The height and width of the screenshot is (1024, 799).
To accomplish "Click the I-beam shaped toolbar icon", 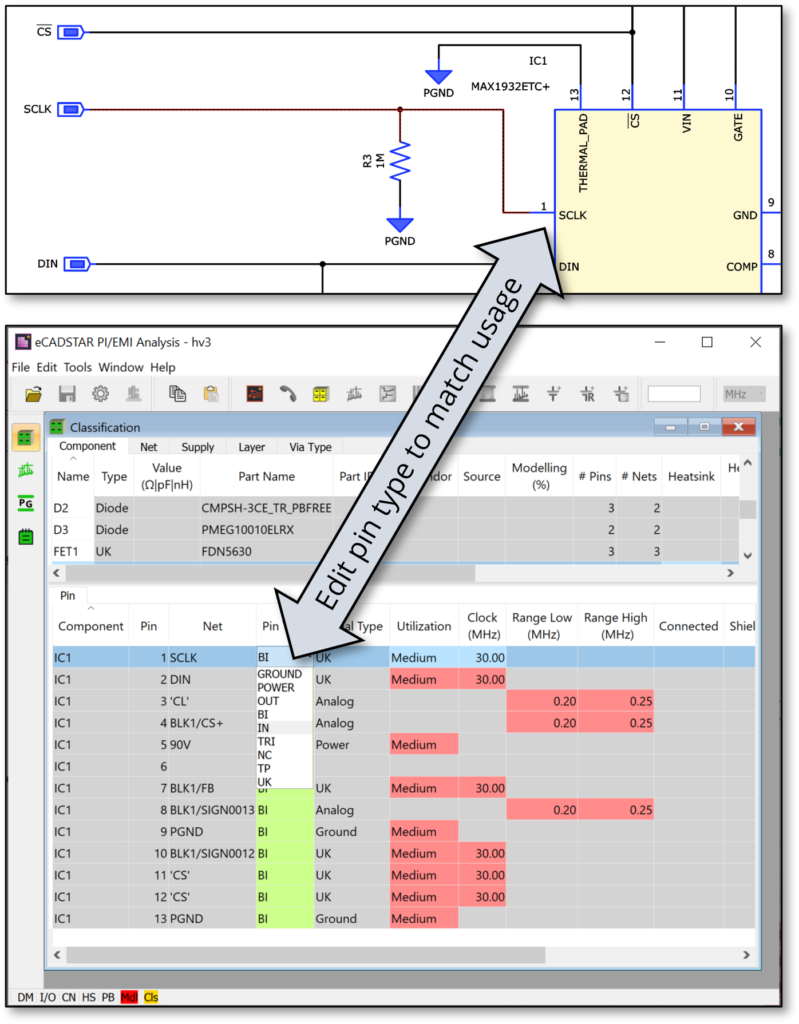I will click(x=487, y=394).
